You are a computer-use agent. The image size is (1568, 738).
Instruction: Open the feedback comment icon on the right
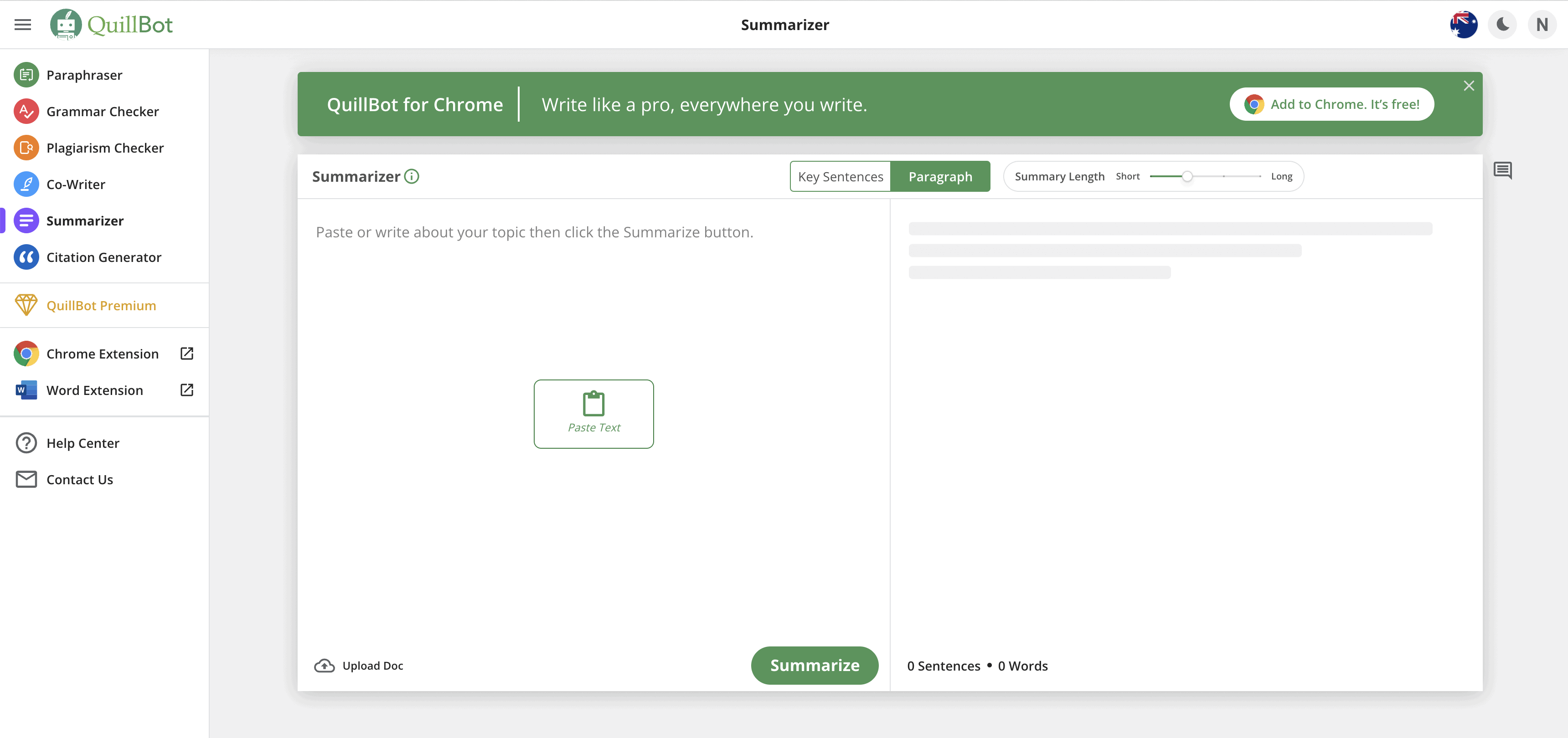1503,170
